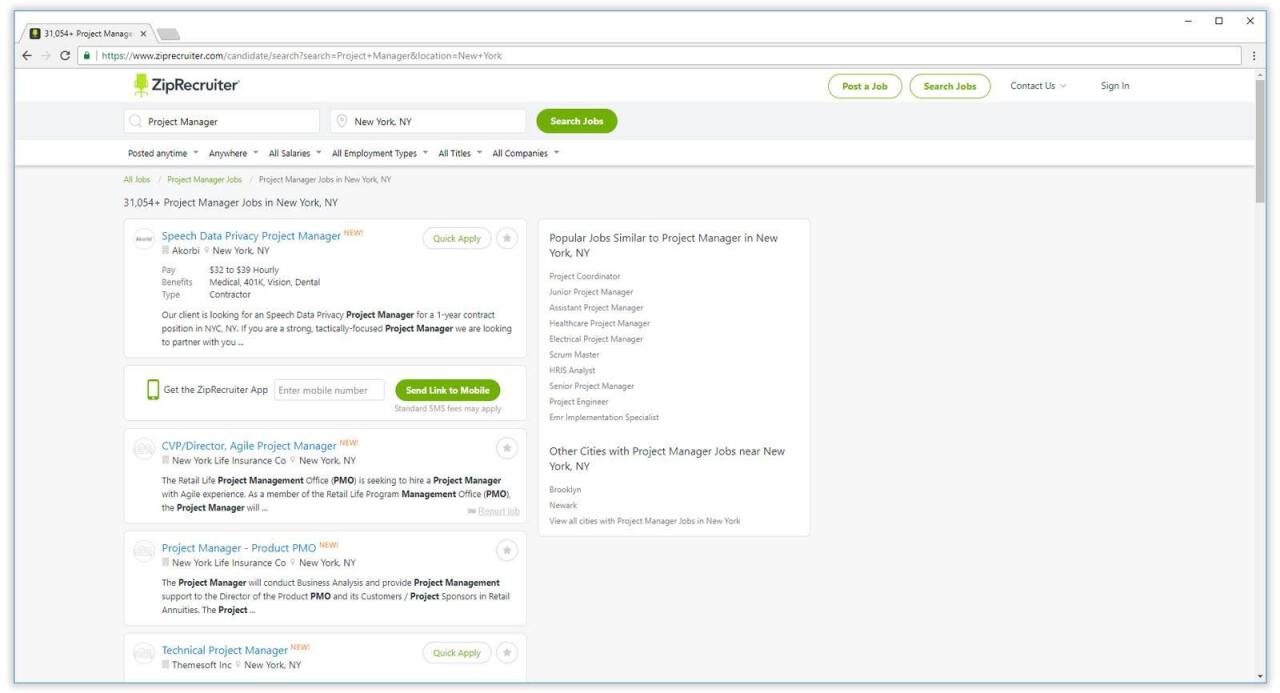Click the Brooklyn city link

click(x=565, y=490)
